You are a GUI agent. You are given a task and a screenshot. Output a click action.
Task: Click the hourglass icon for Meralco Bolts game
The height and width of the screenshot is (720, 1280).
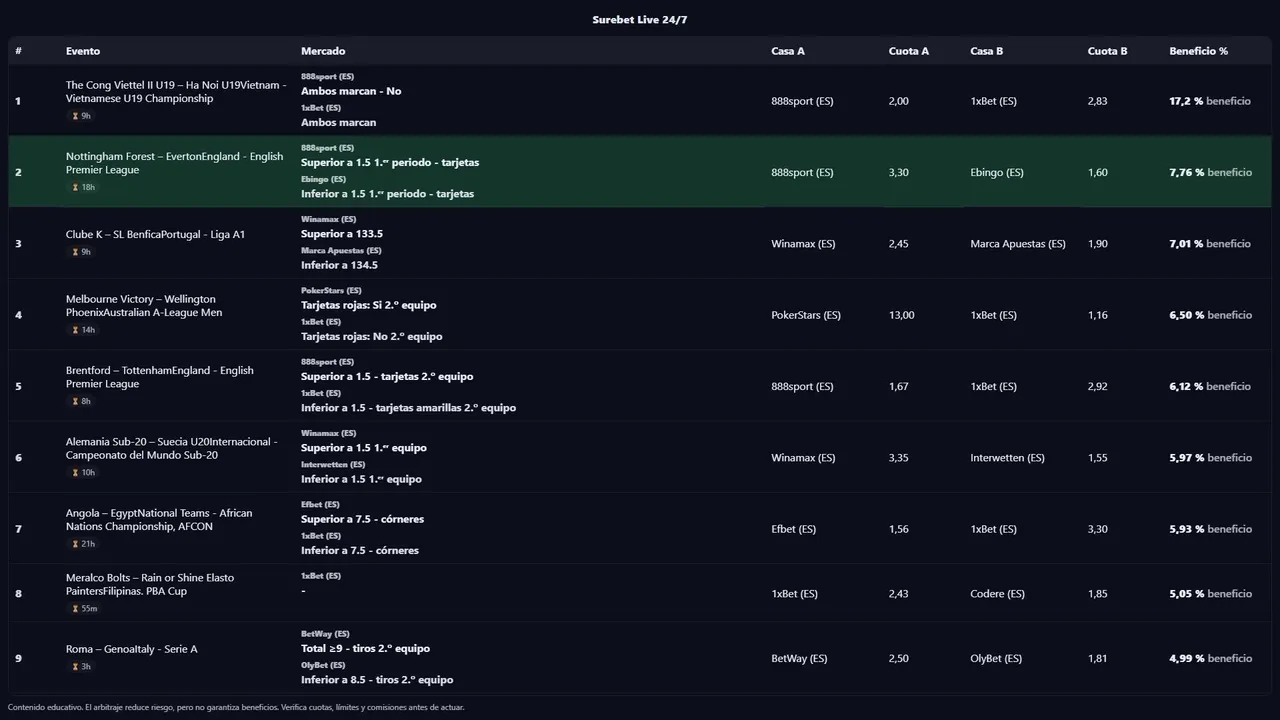point(75,609)
